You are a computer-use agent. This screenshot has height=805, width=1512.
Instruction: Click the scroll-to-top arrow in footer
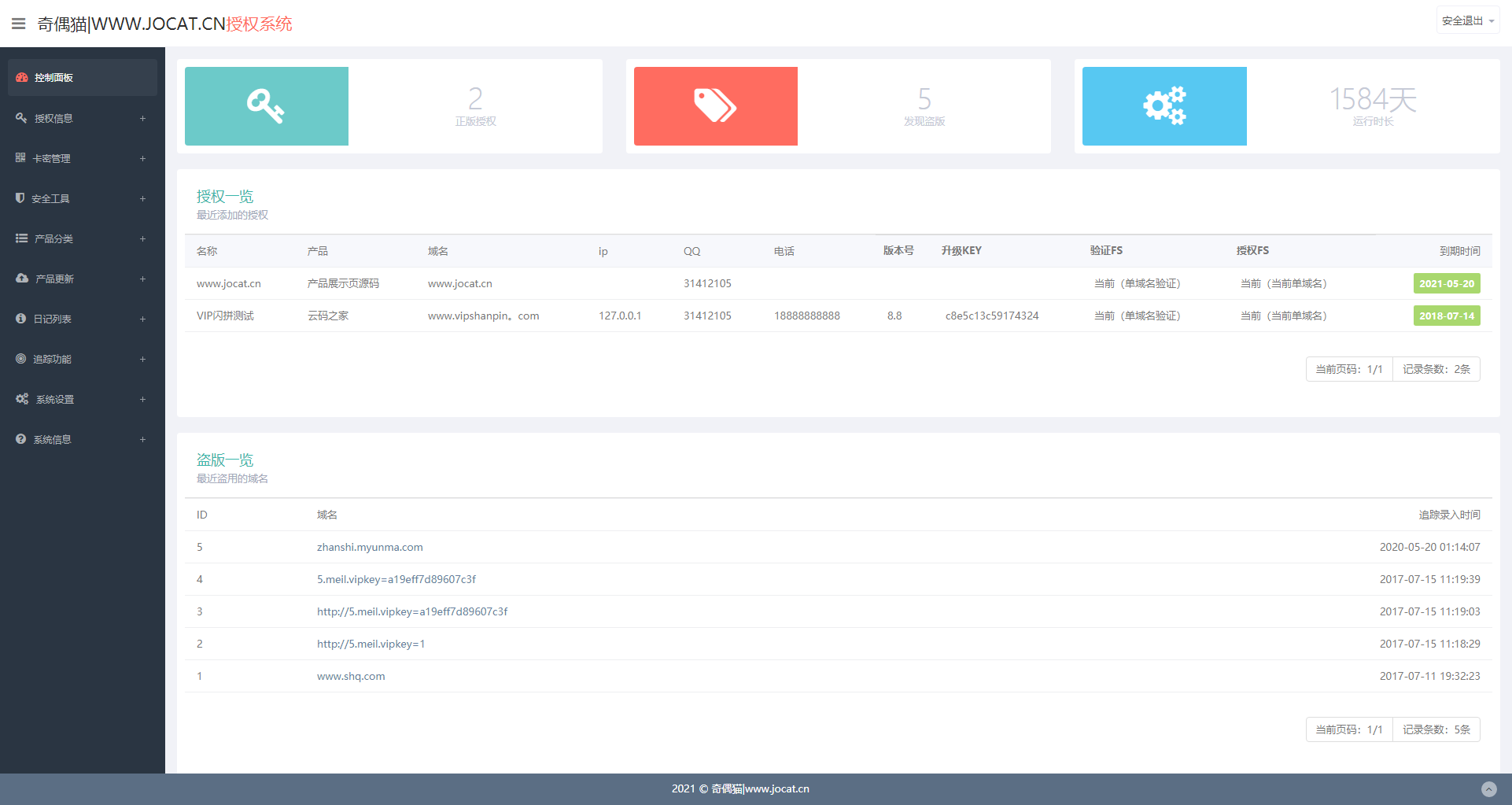[x=1489, y=788]
